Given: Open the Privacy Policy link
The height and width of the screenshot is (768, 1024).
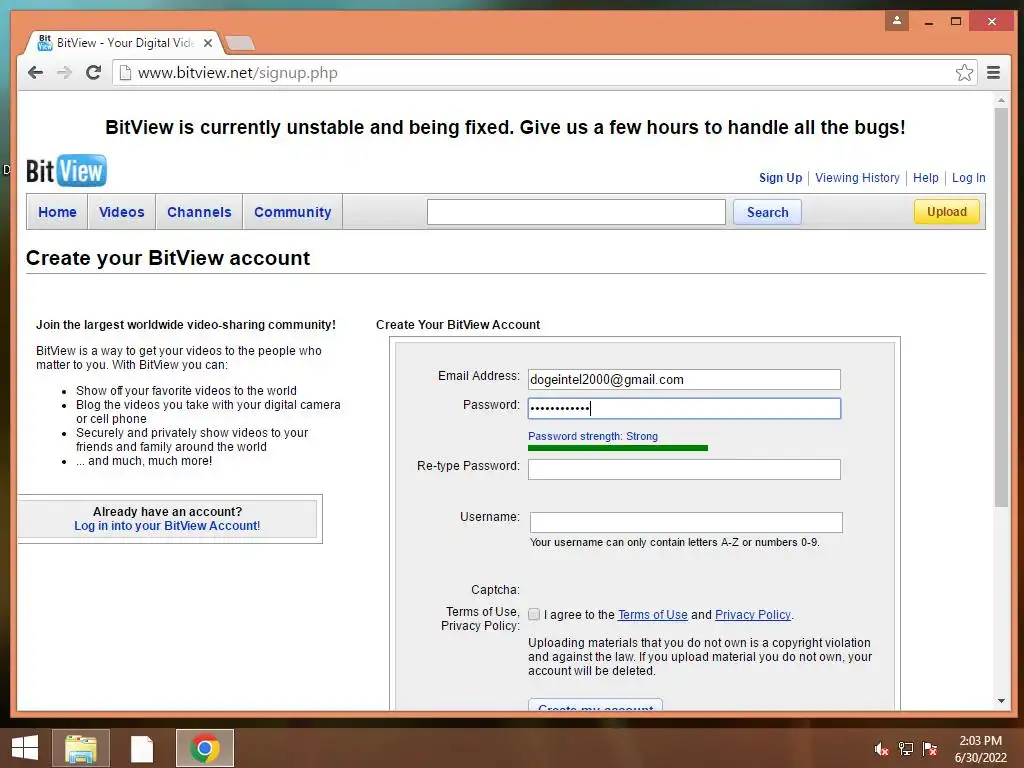Looking at the screenshot, I should point(752,615).
